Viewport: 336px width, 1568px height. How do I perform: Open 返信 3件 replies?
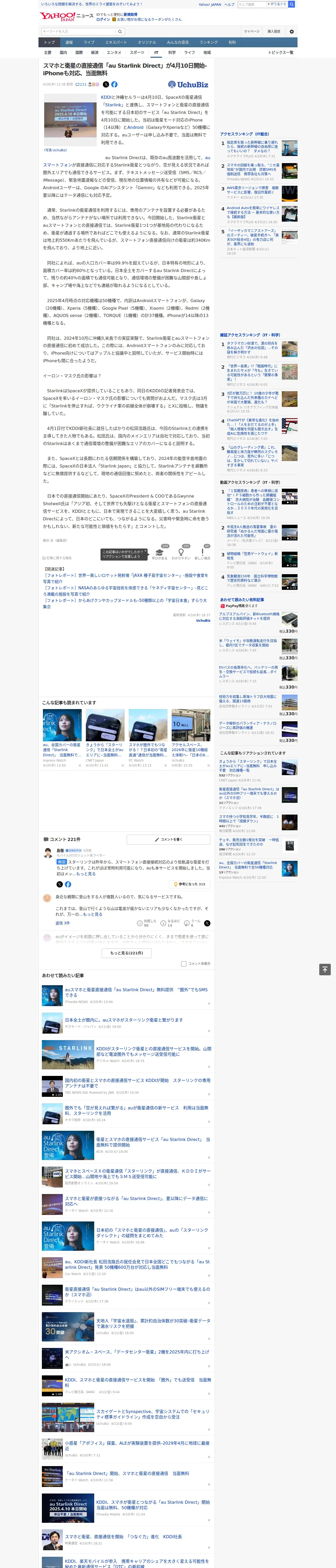[62, 923]
